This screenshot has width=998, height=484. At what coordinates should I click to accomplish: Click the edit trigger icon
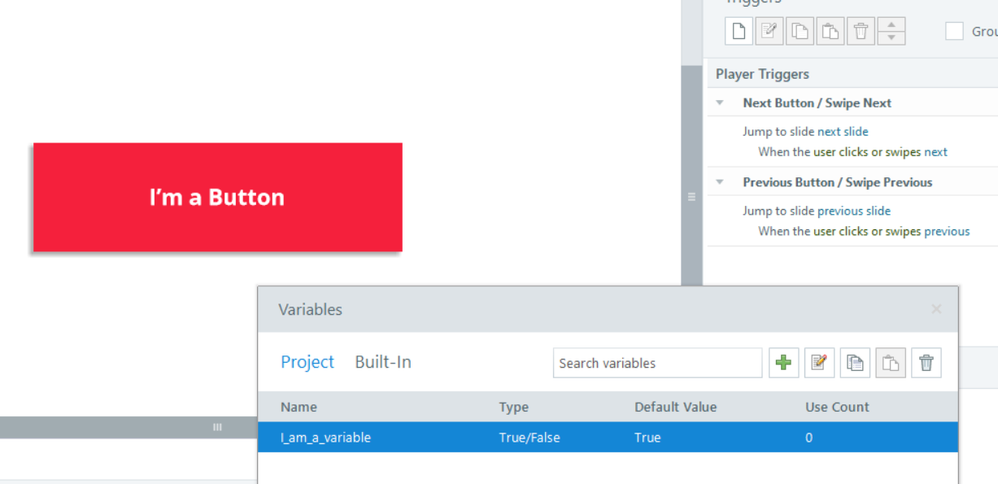tap(769, 31)
